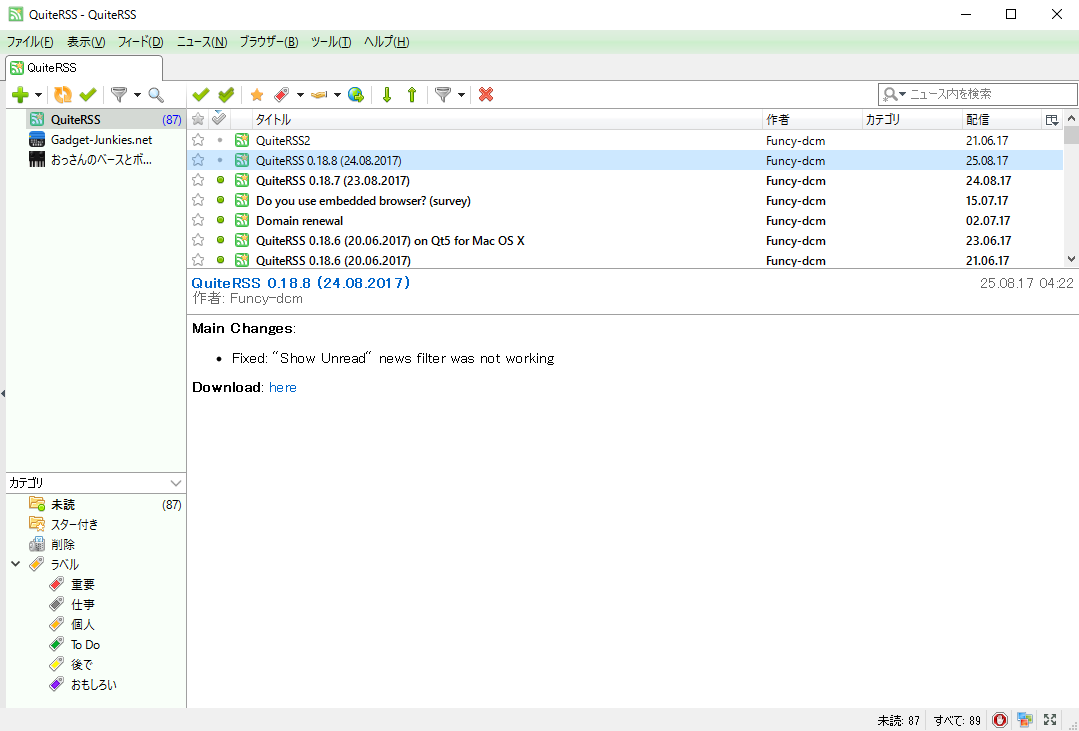Mark all feeds read in feed toolbar
Screen dimensions: 1079x731
(x=88, y=94)
